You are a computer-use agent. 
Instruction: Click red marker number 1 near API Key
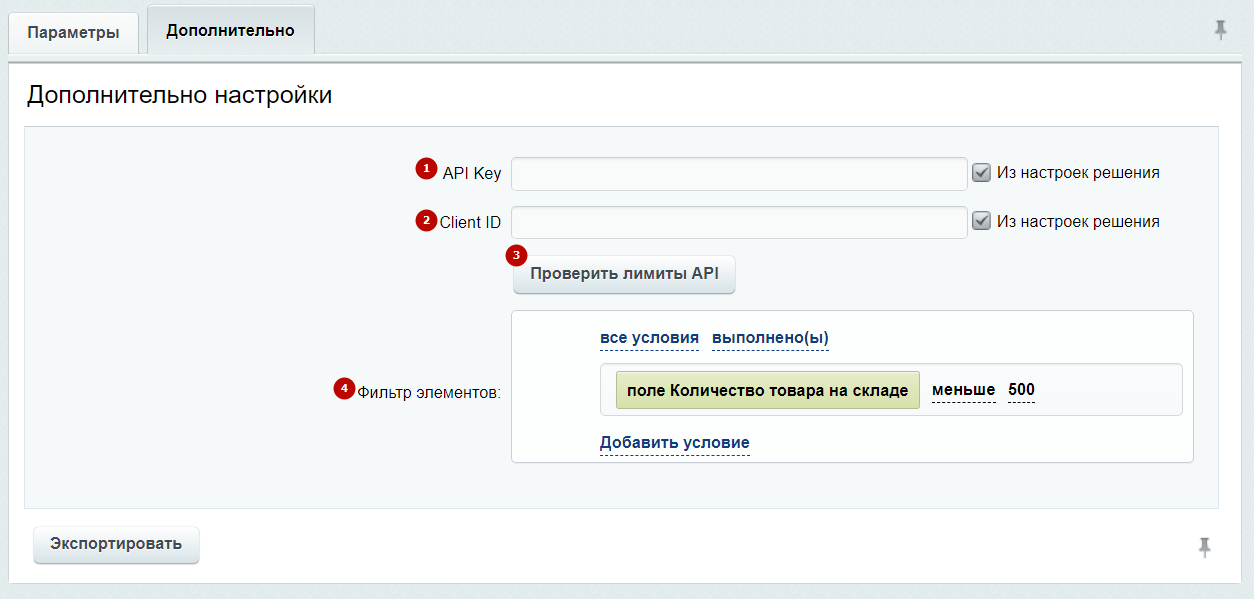tap(427, 168)
